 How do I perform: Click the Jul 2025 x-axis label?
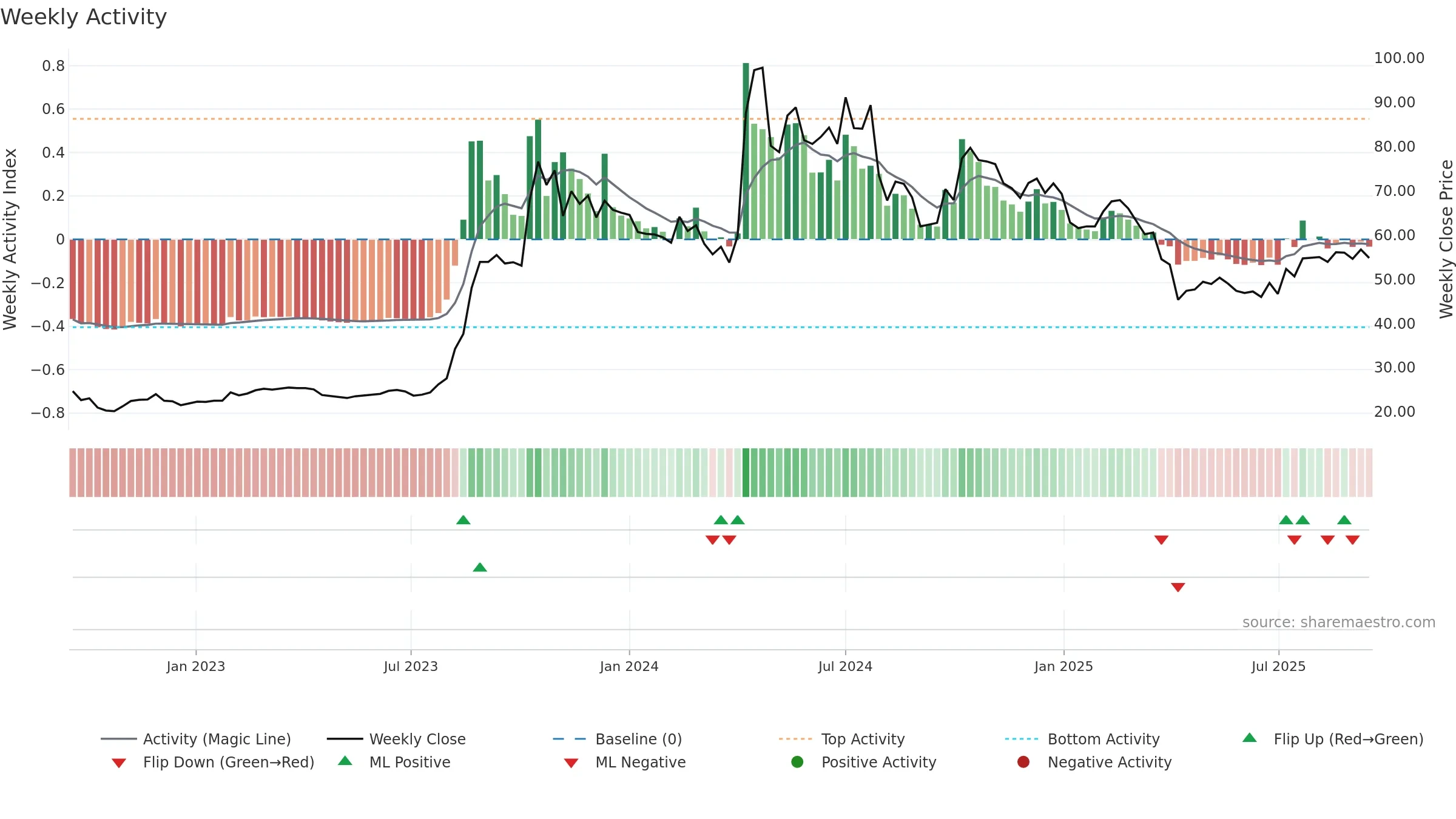coord(1278,666)
